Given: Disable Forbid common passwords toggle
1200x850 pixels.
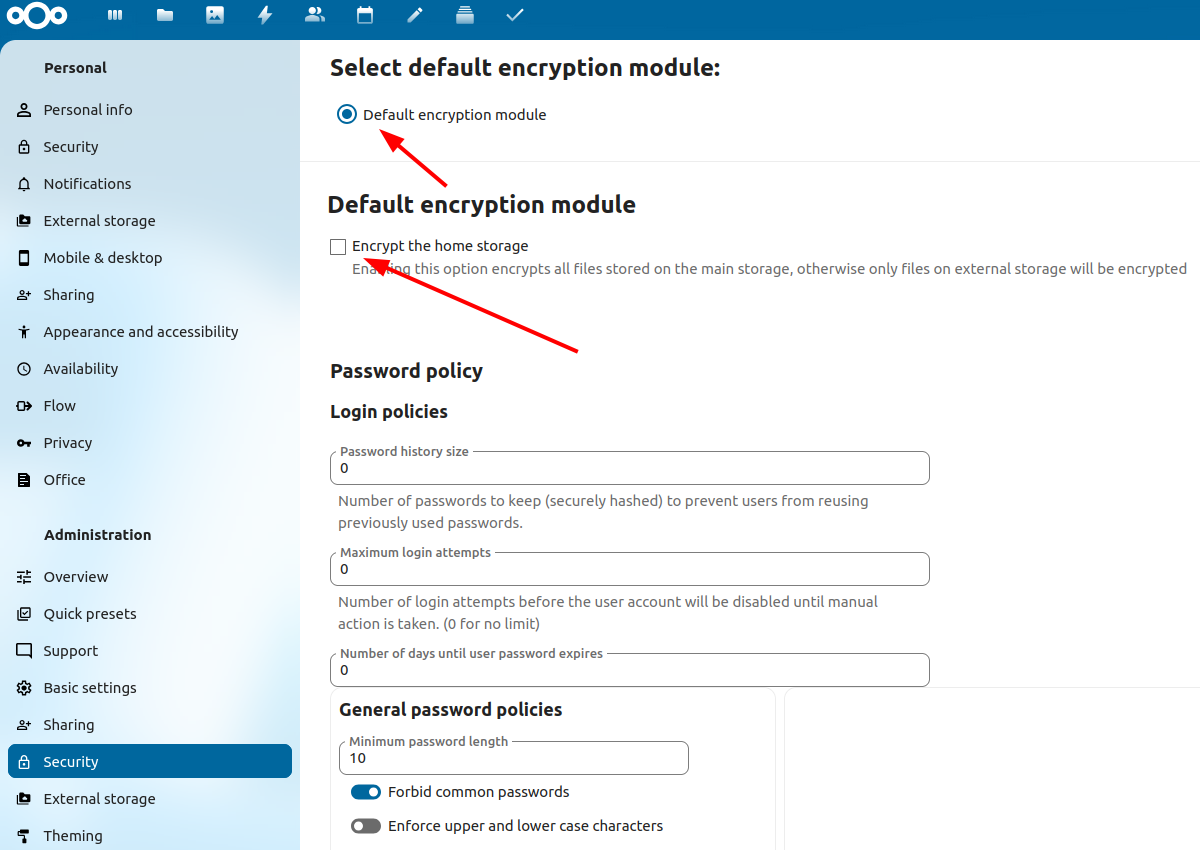Looking at the screenshot, I should [366, 792].
